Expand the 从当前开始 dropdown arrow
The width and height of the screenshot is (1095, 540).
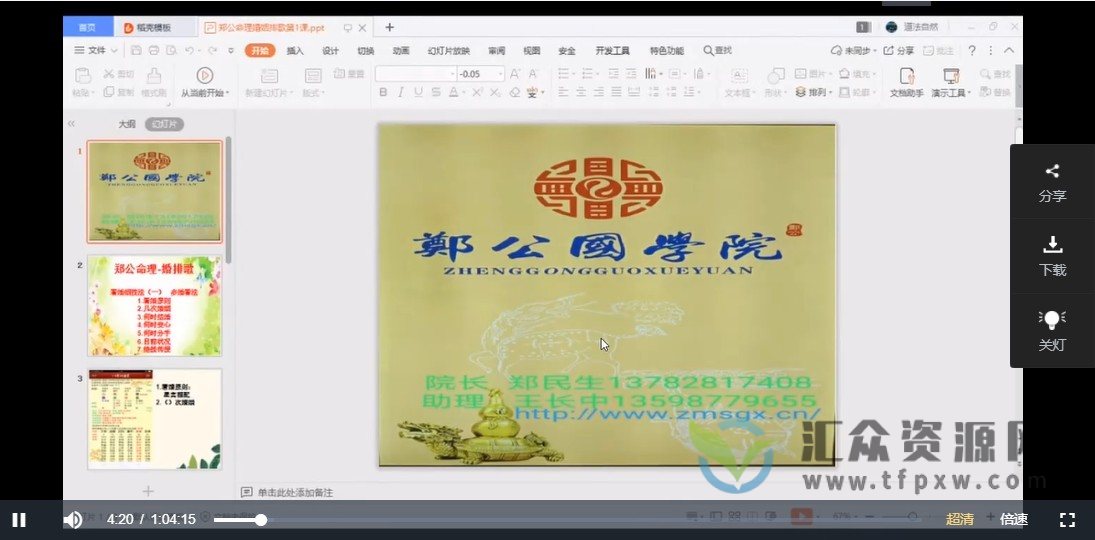pyautogui.click(x=228, y=92)
